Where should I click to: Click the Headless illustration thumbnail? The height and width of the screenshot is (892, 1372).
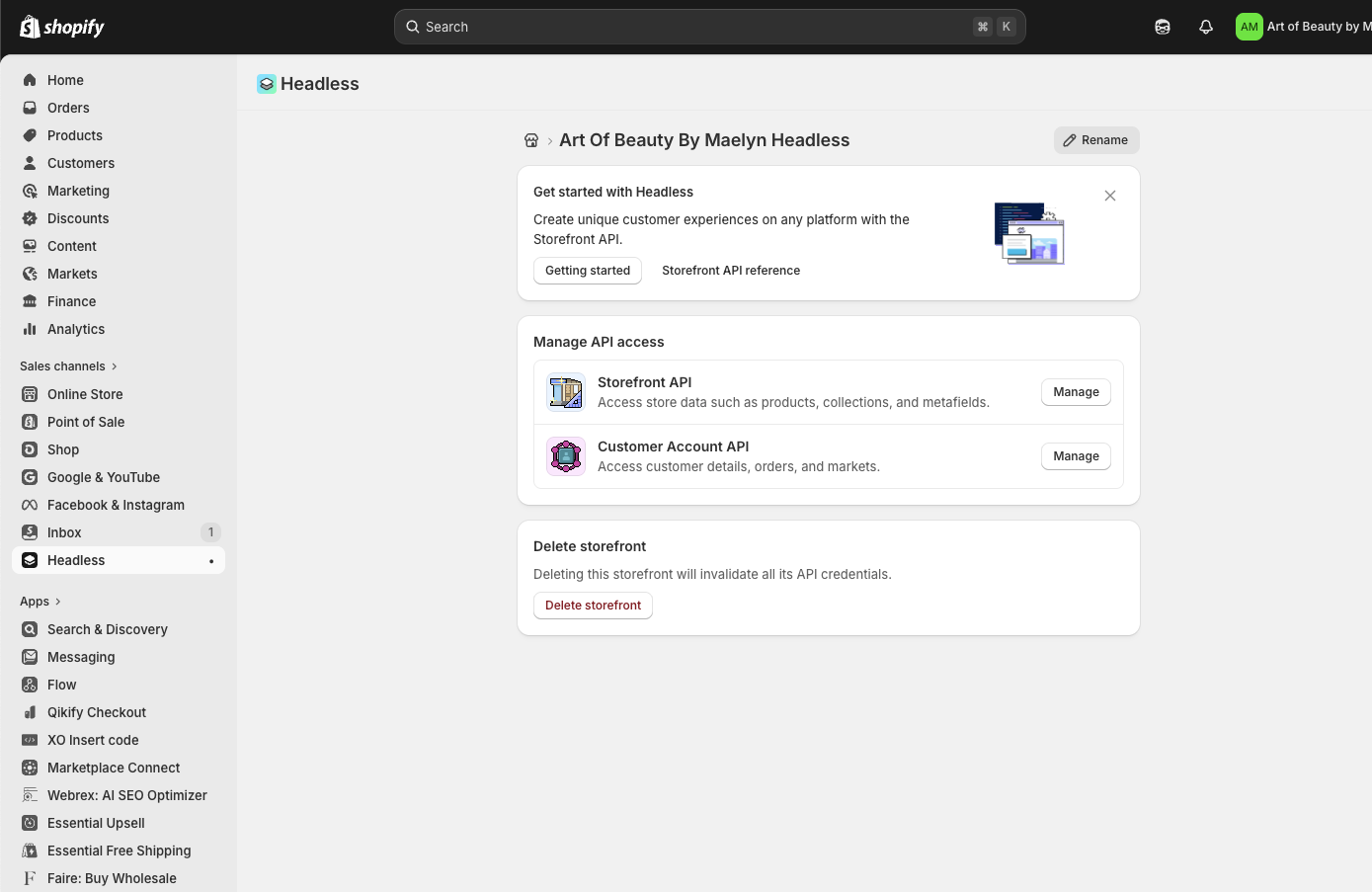(1029, 233)
